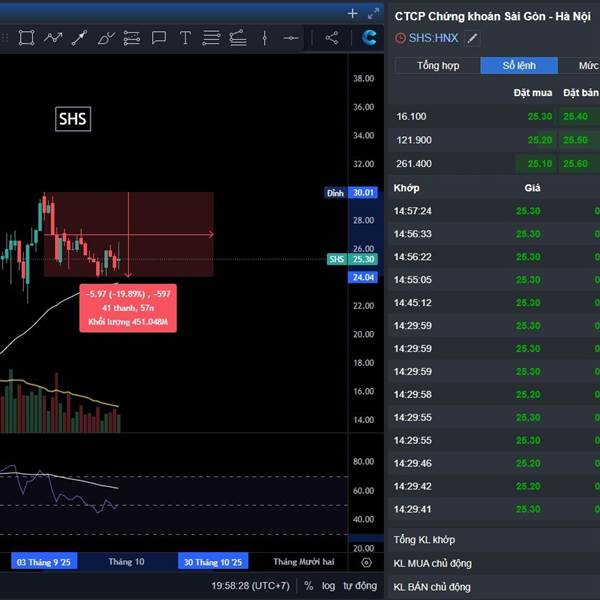Click ask price 25.40 in order book
Image resolution: width=600 pixels, height=600 pixels.
pos(575,116)
